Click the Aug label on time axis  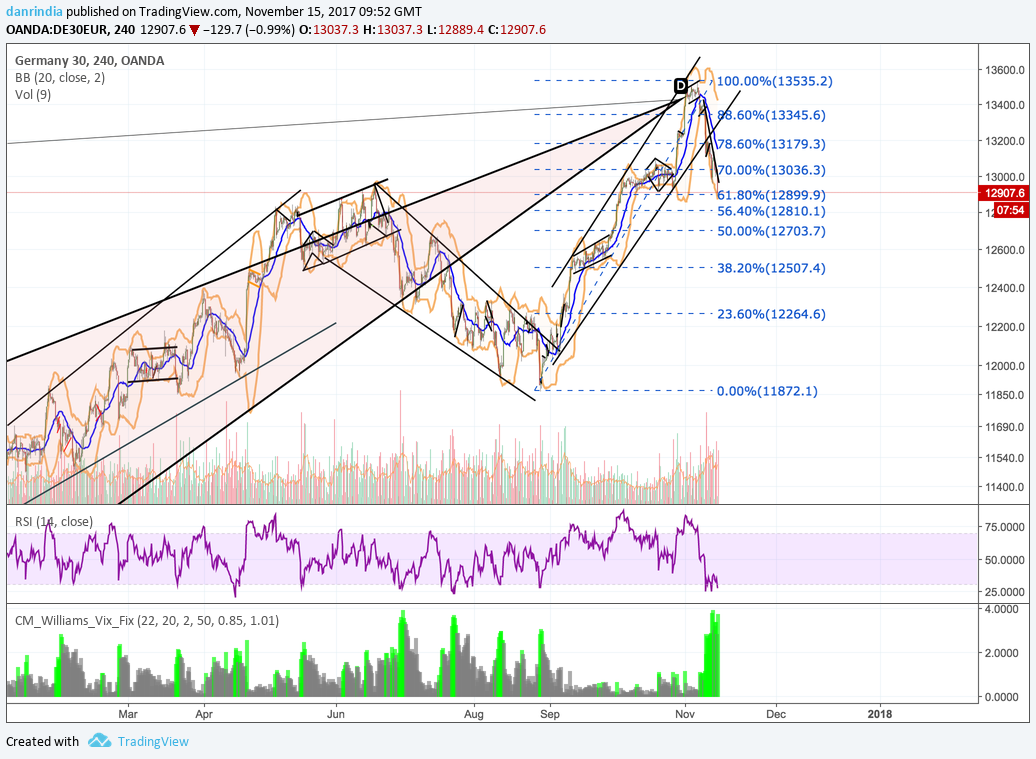tap(474, 714)
